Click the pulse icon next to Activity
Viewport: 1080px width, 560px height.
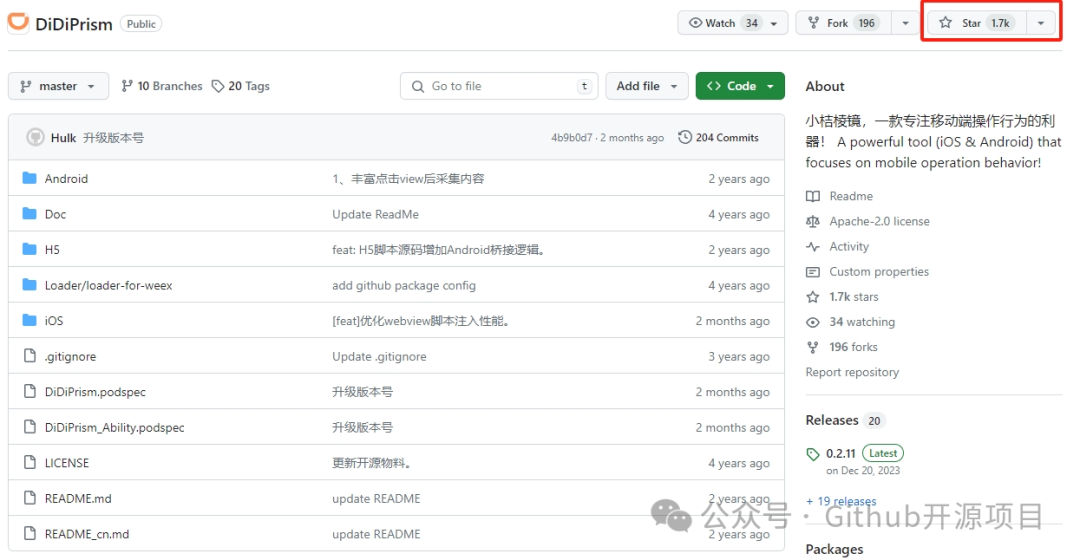click(x=813, y=247)
